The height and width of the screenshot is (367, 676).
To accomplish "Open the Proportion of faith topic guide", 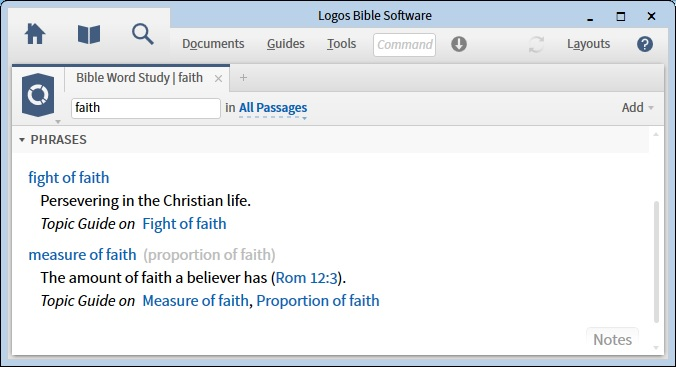I will click(x=318, y=301).
